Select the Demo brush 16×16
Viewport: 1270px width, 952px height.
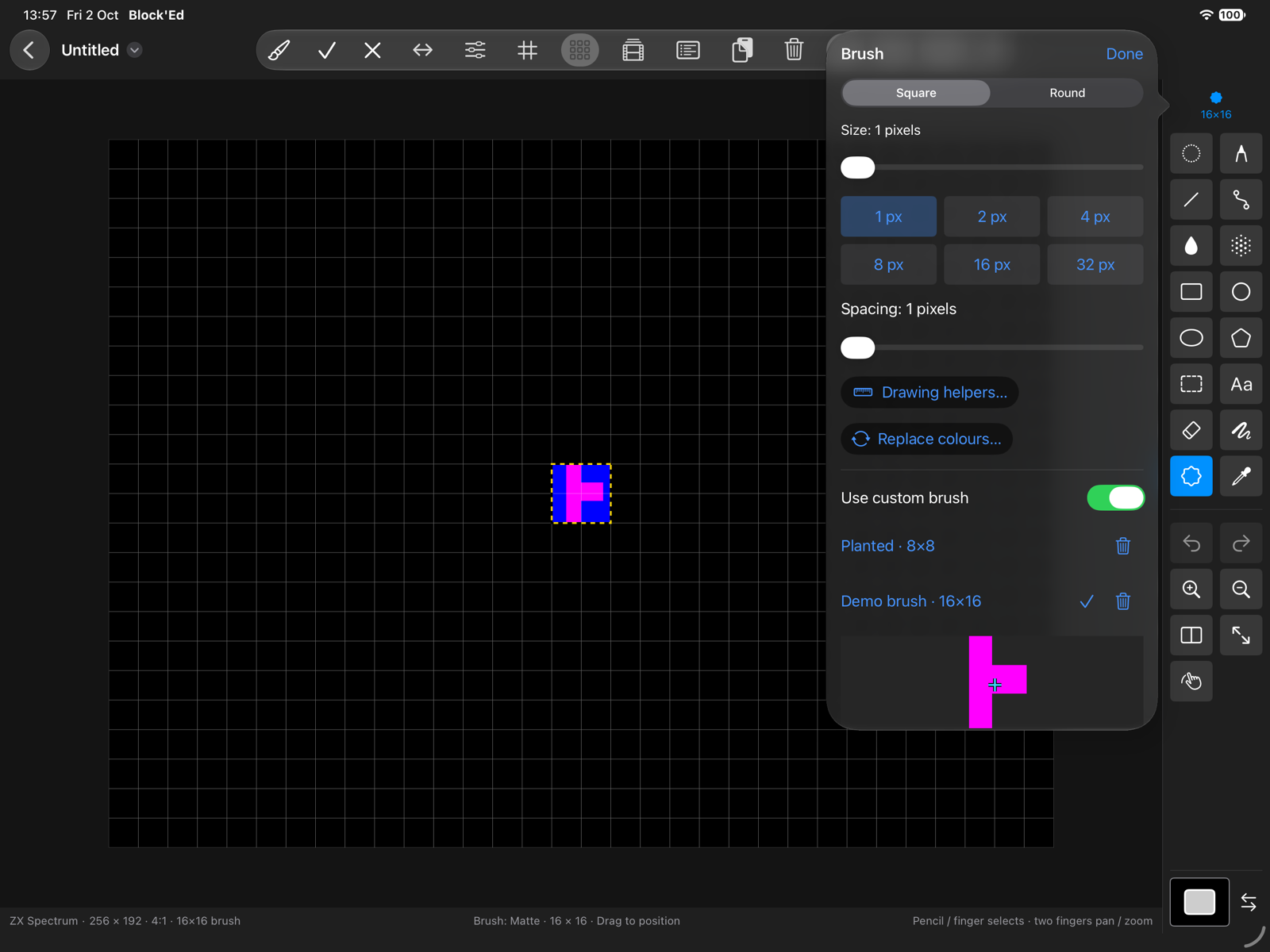(910, 601)
